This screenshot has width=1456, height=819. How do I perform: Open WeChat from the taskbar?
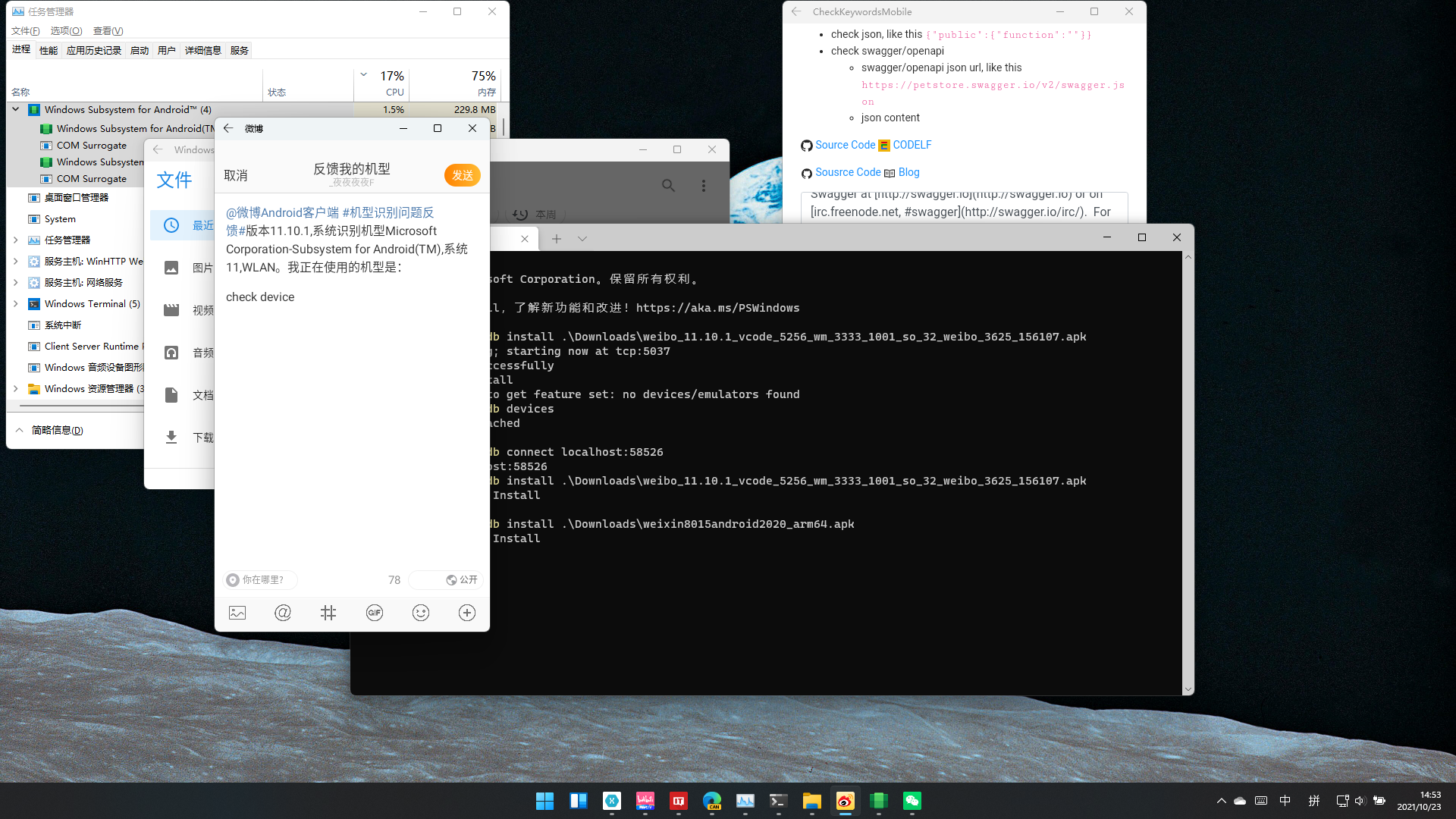click(912, 801)
